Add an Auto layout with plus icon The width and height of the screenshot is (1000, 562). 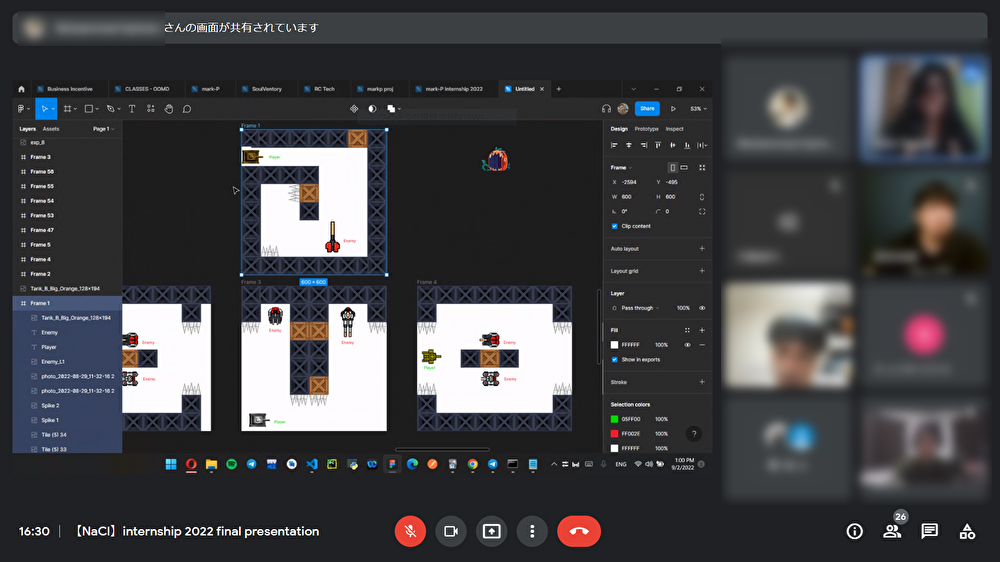pyautogui.click(x=701, y=249)
